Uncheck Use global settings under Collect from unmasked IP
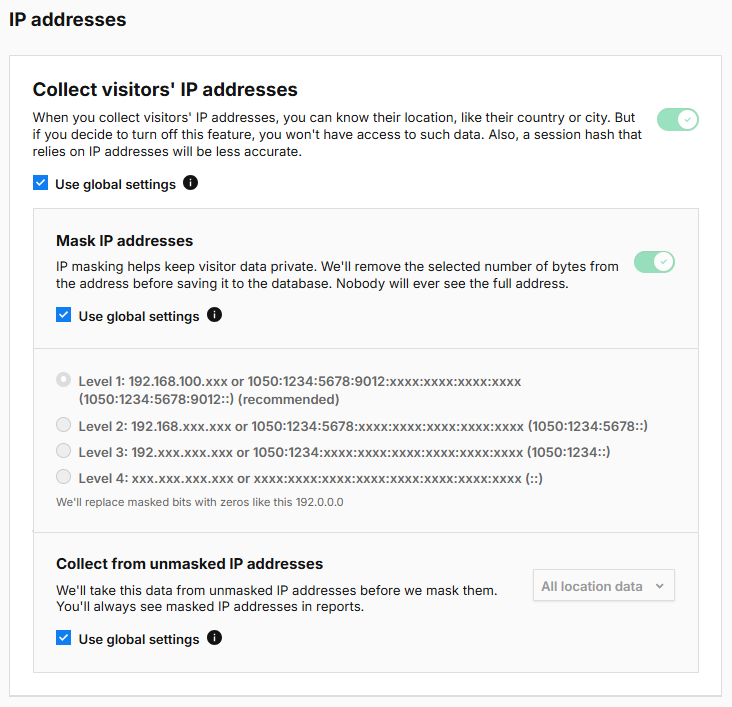The width and height of the screenshot is (732, 707). click(x=63, y=637)
